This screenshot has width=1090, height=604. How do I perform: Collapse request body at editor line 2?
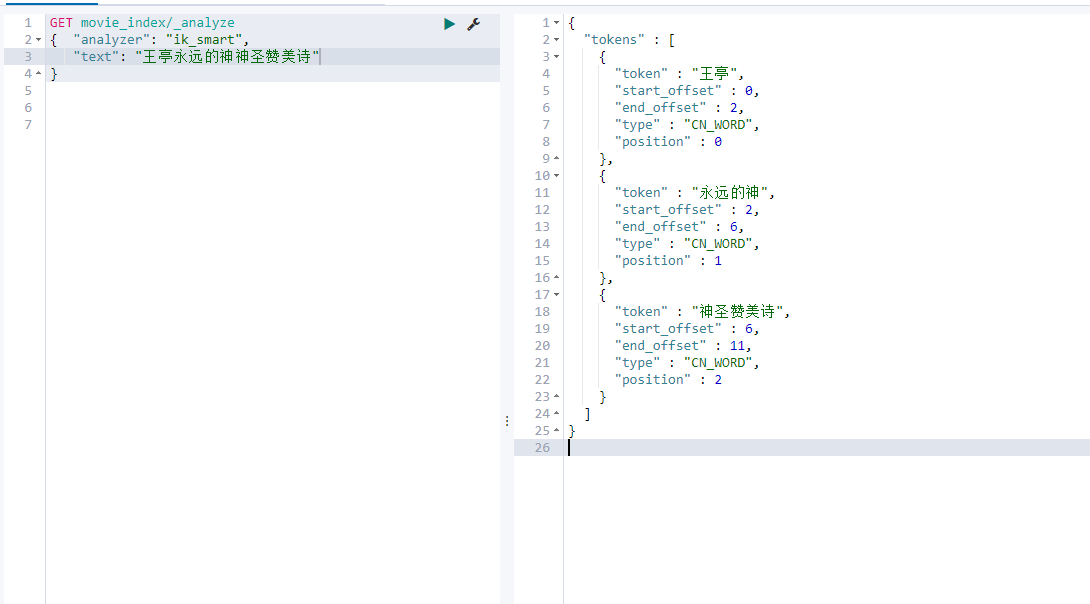(38, 40)
